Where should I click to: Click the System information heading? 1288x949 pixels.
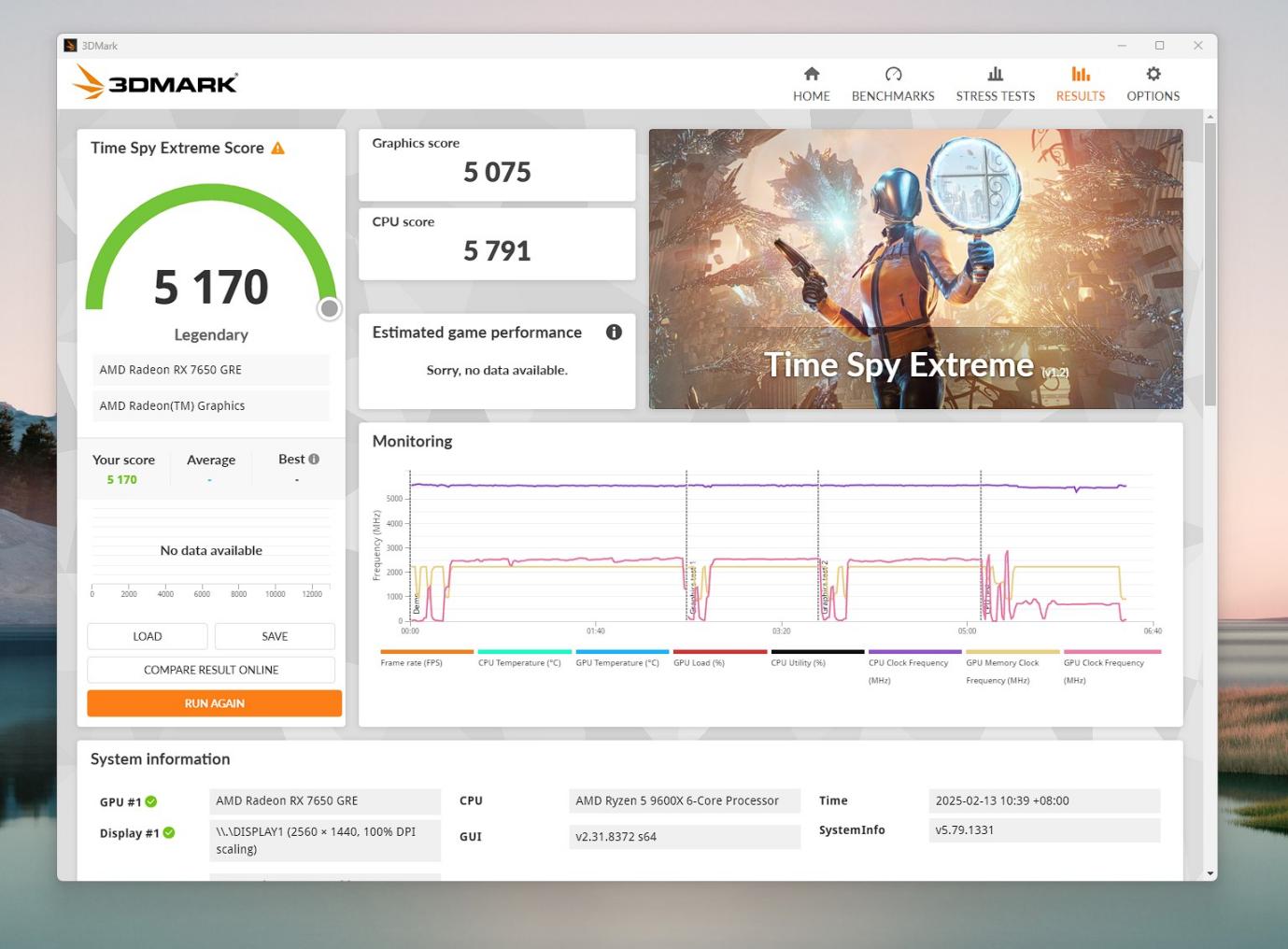160,758
